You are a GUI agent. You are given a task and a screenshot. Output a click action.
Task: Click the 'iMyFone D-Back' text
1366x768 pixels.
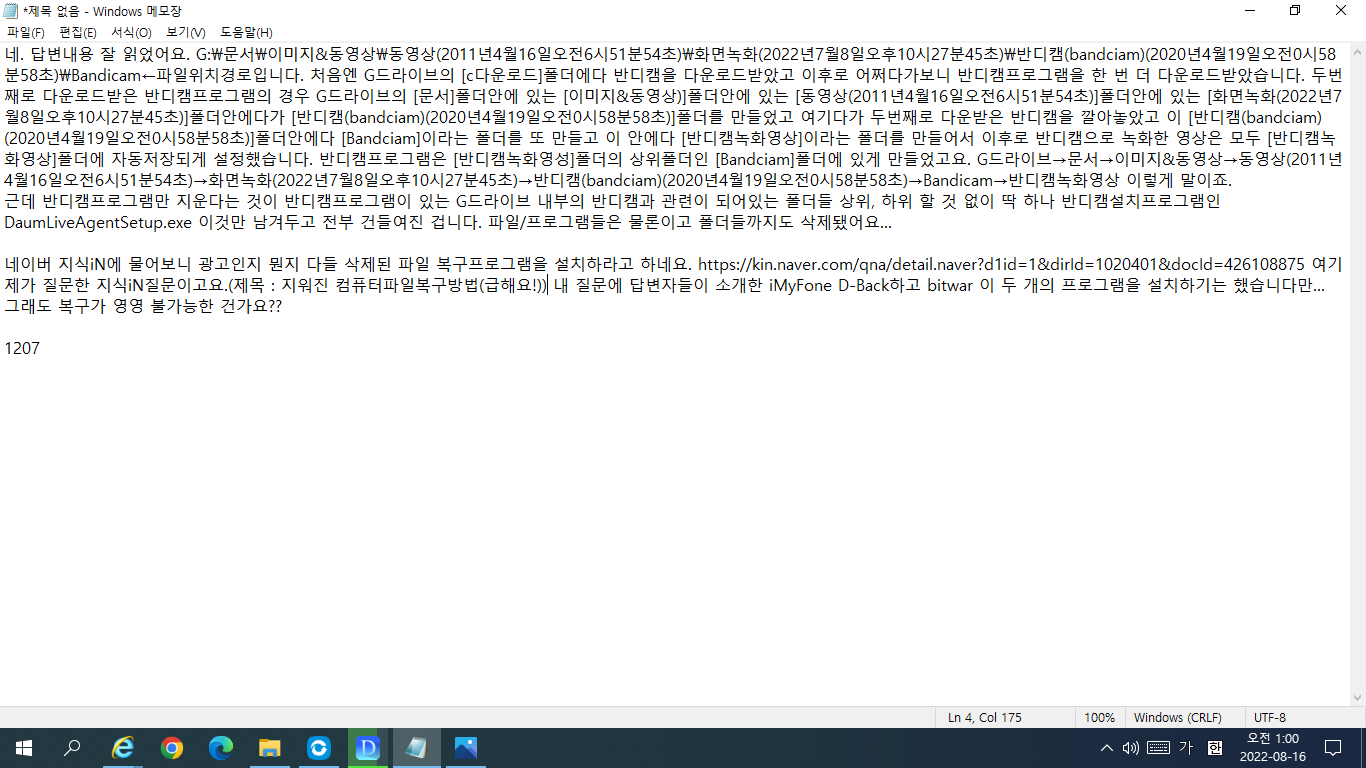(825, 285)
